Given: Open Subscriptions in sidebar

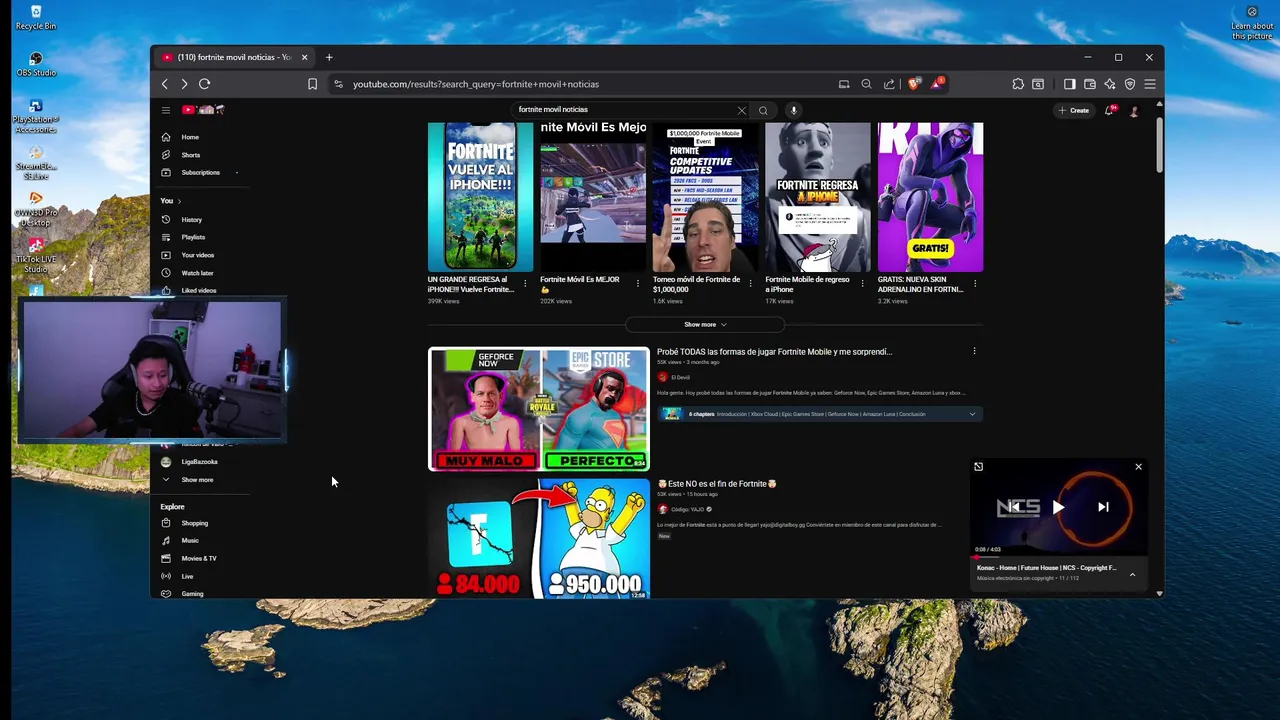Looking at the screenshot, I should 200,172.
